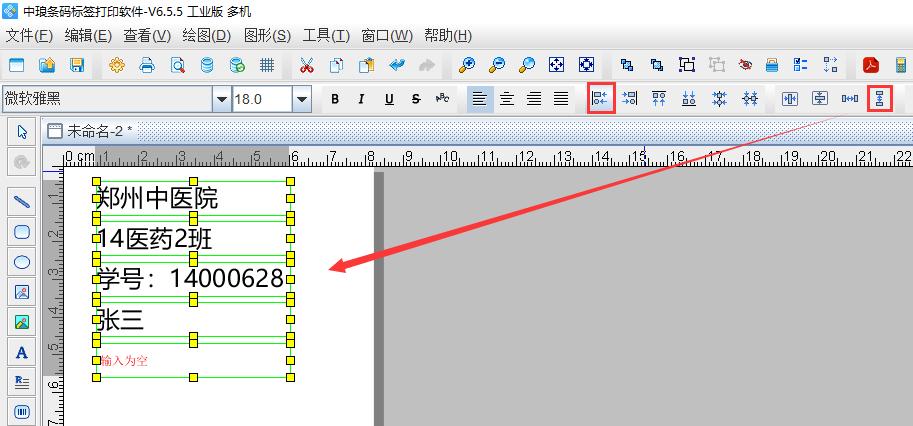
Task: Click the plain magnifier zoom icon
Action: point(526,65)
